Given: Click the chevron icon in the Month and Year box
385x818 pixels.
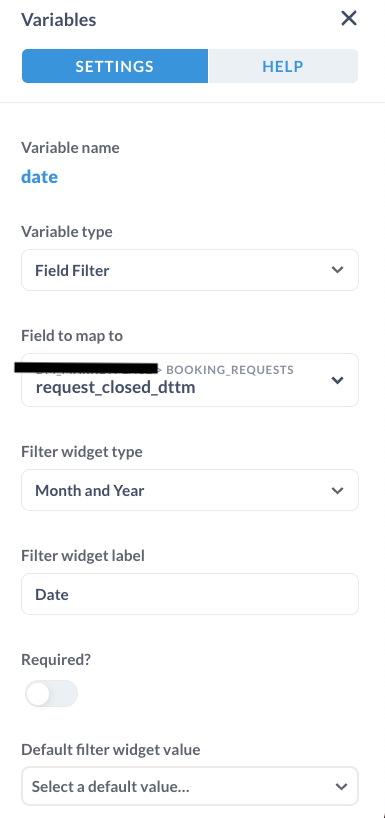Looking at the screenshot, I should [x=338, y=490].
